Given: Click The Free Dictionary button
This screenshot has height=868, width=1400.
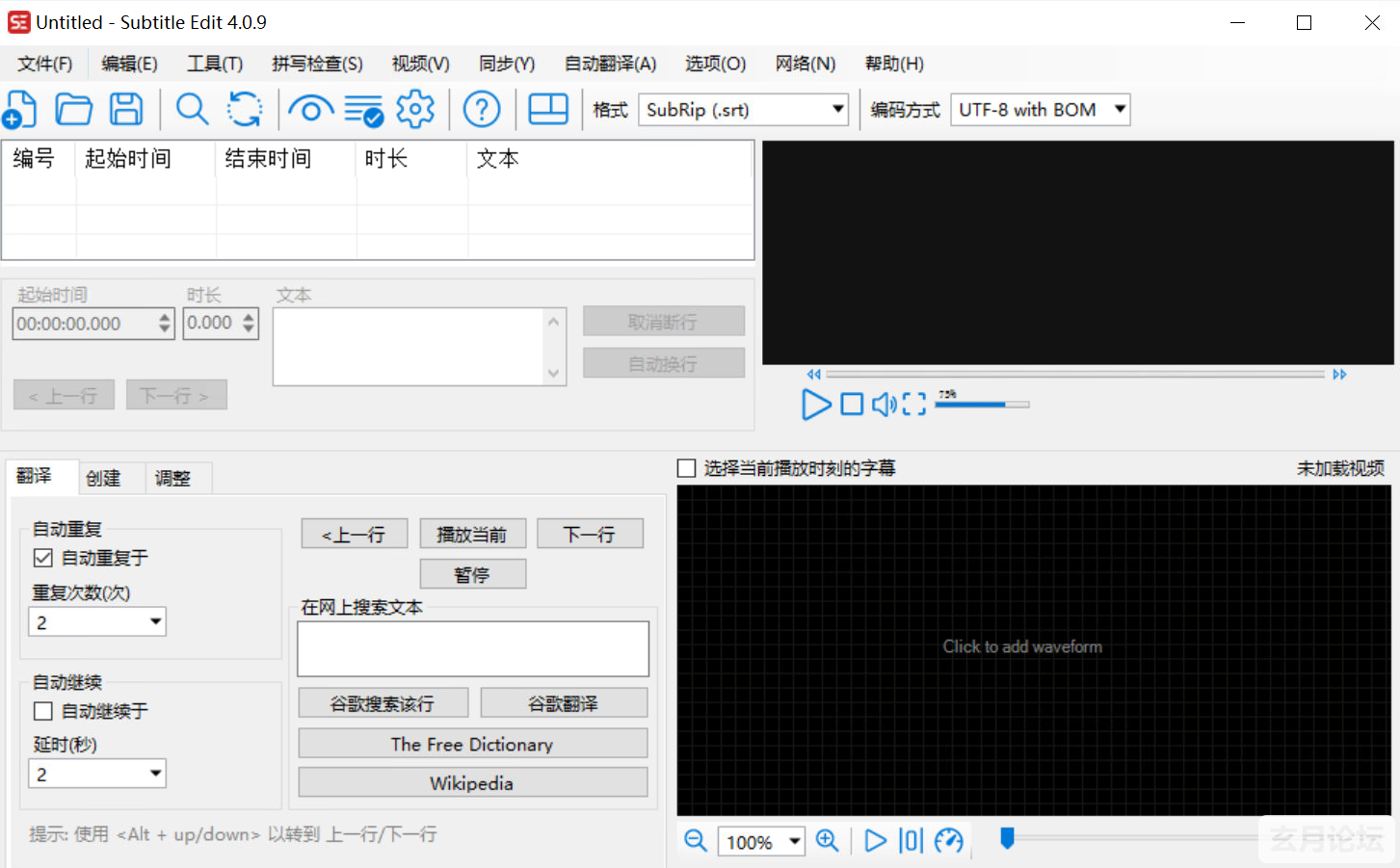Looking at the screenshot, I should coord(473,744).
